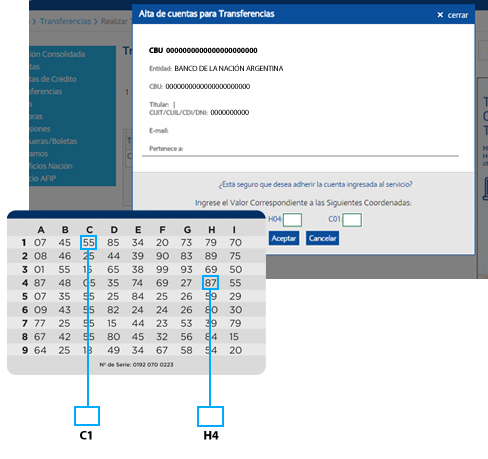Click the card serial number text
The width and height of the screenshot is (488, 459).
point(136,365)
